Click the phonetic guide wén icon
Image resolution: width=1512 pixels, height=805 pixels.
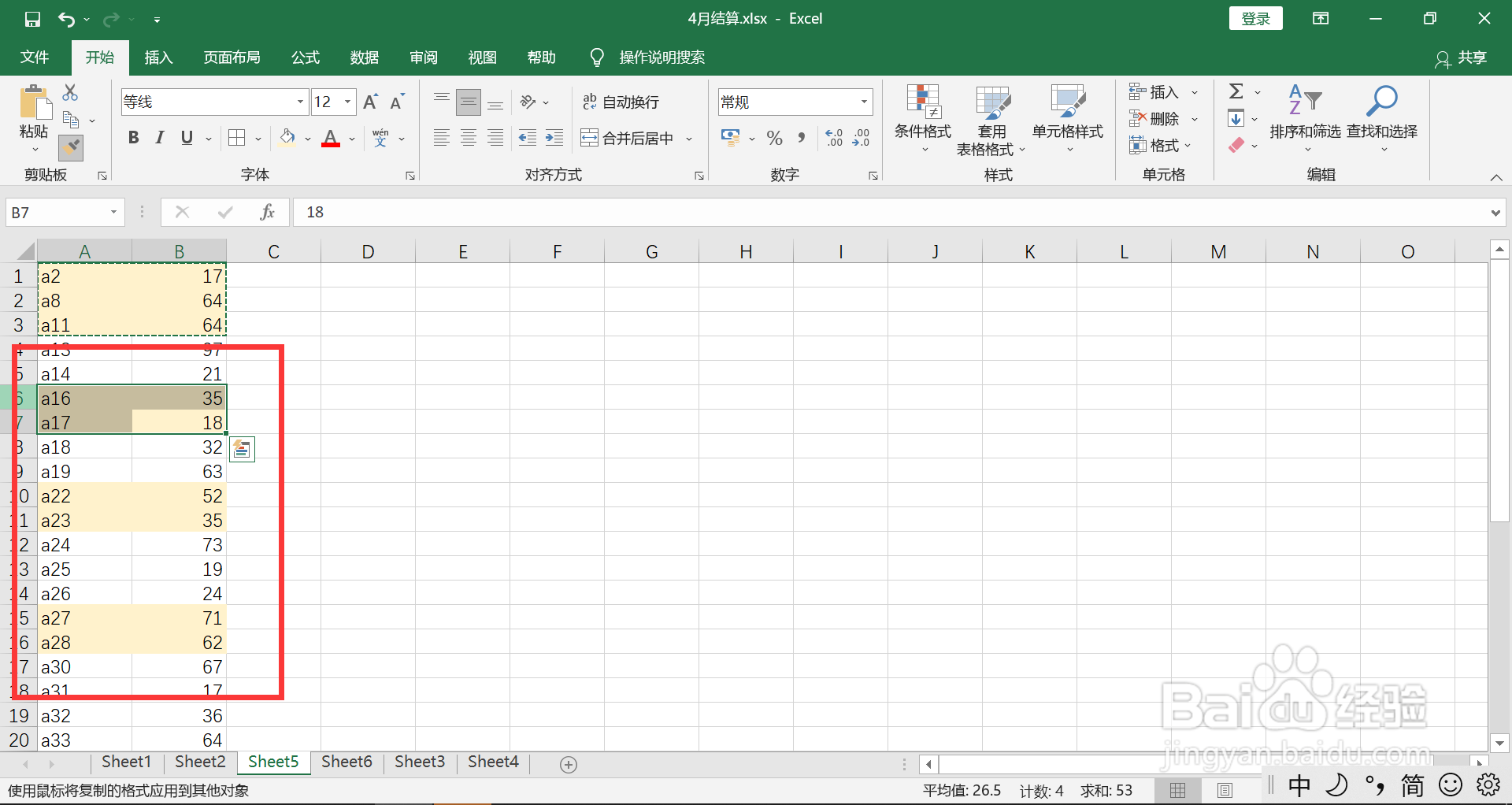[x=381, y=138]
